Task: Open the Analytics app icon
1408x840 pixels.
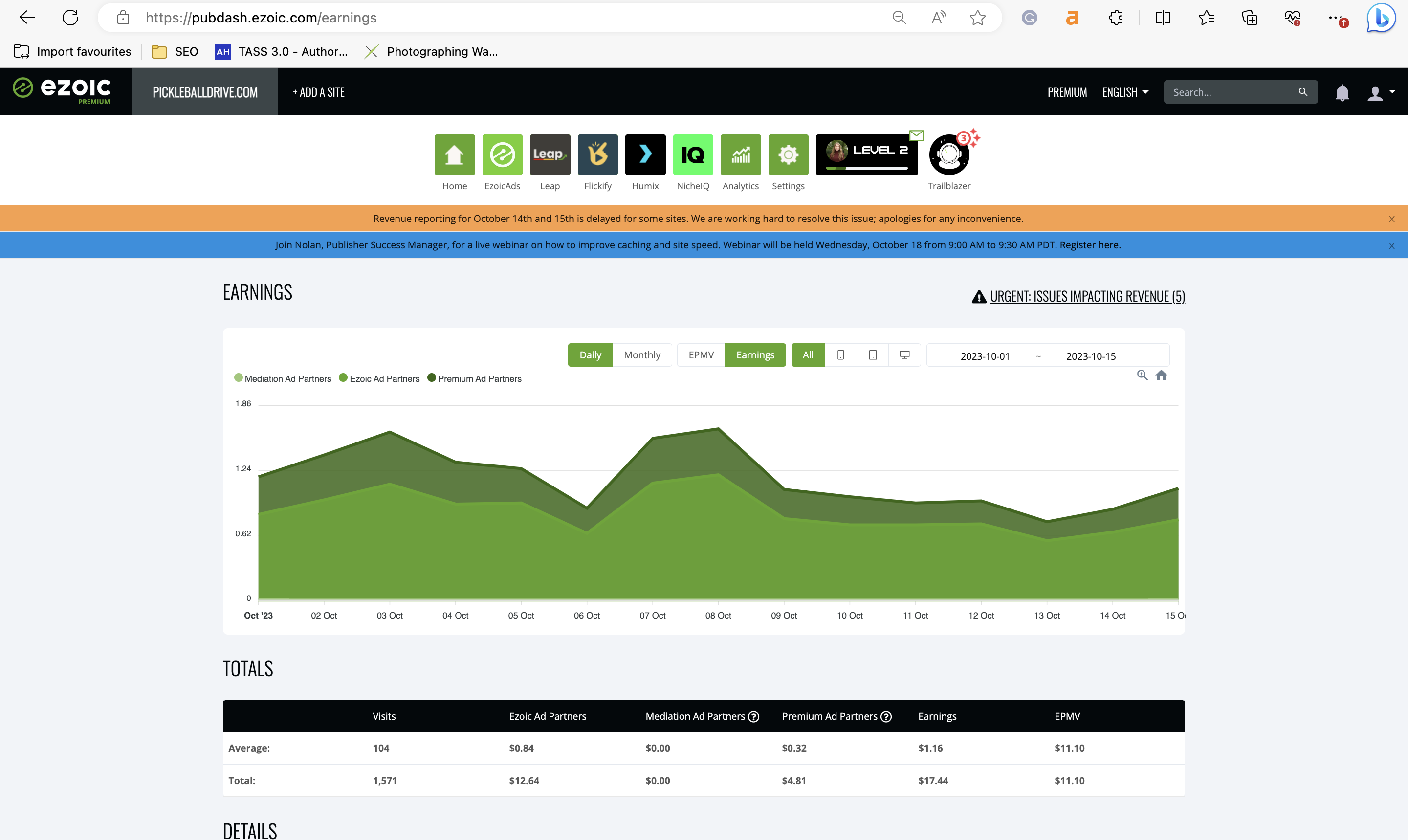Action: point(740,155)
